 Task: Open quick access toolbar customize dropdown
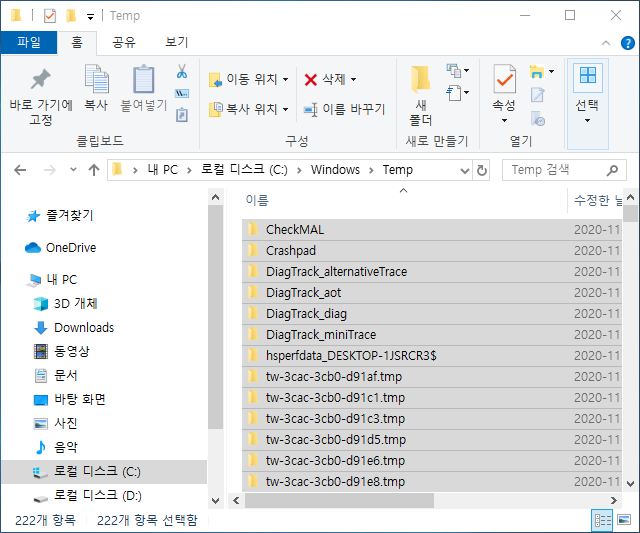pyautogui.click(x=90, y=16)
